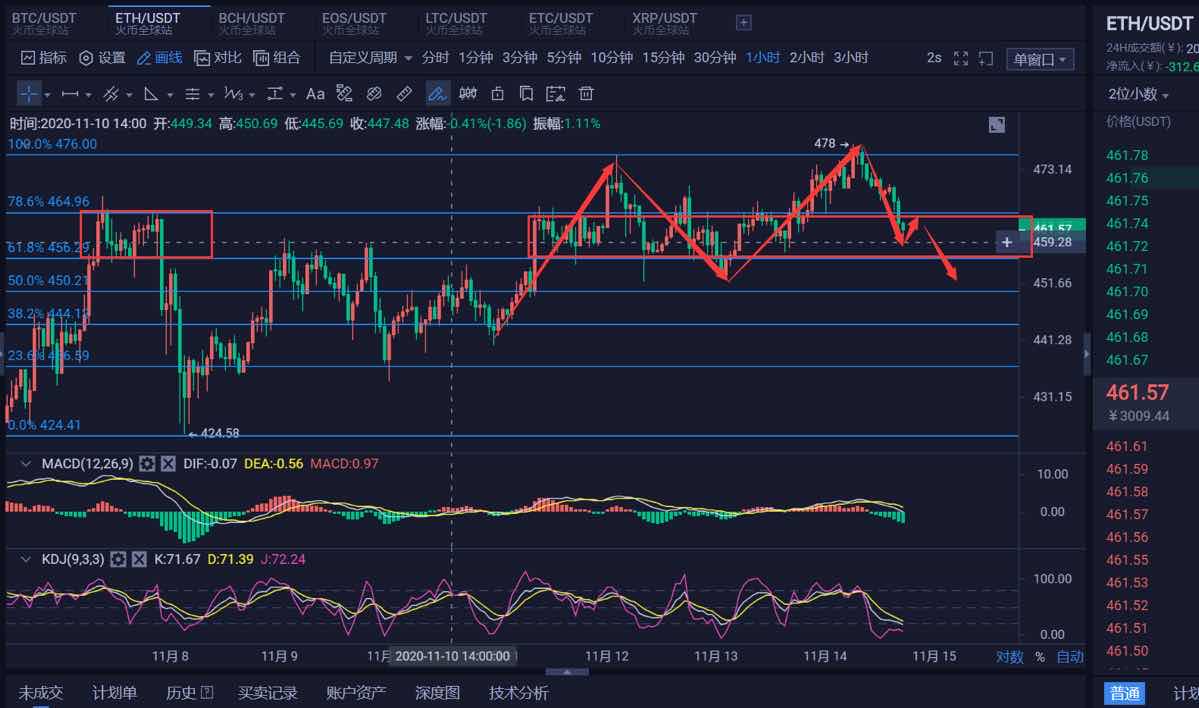Open the 技术分析 tab at bottom

pyautogui.click(x=518, y=692)
